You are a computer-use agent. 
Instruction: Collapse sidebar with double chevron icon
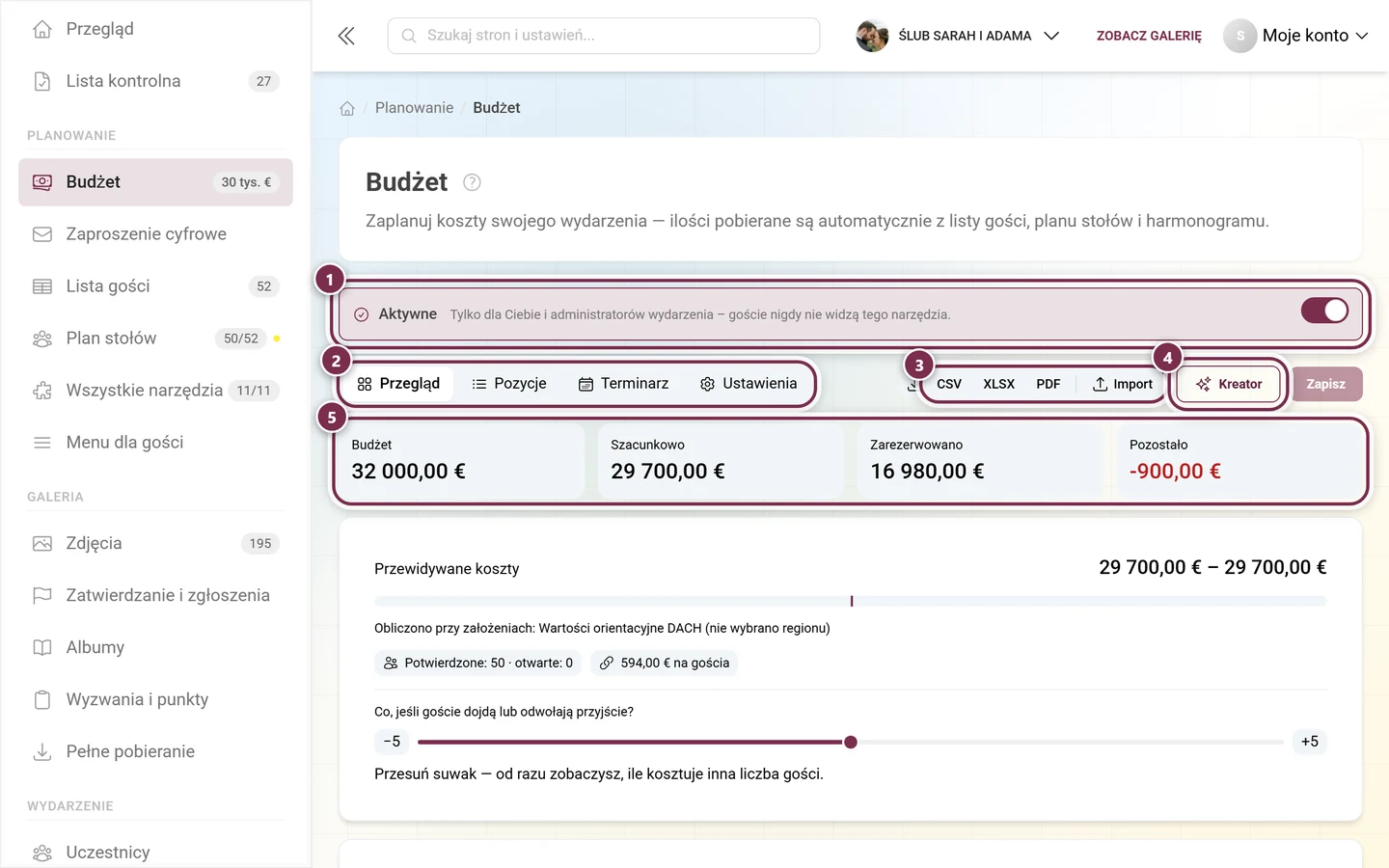pyautogui.click(x=346, y=36)
